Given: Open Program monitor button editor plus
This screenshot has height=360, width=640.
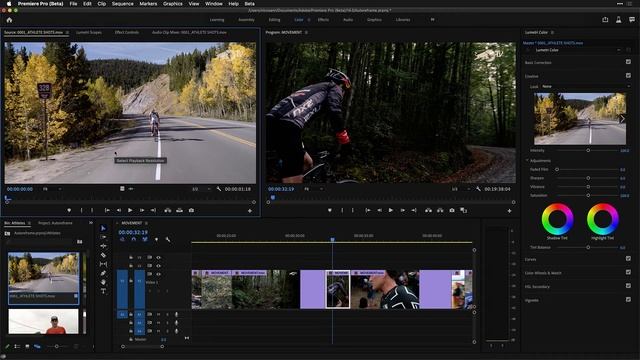Looking at the screenshot, I should 509,211.
